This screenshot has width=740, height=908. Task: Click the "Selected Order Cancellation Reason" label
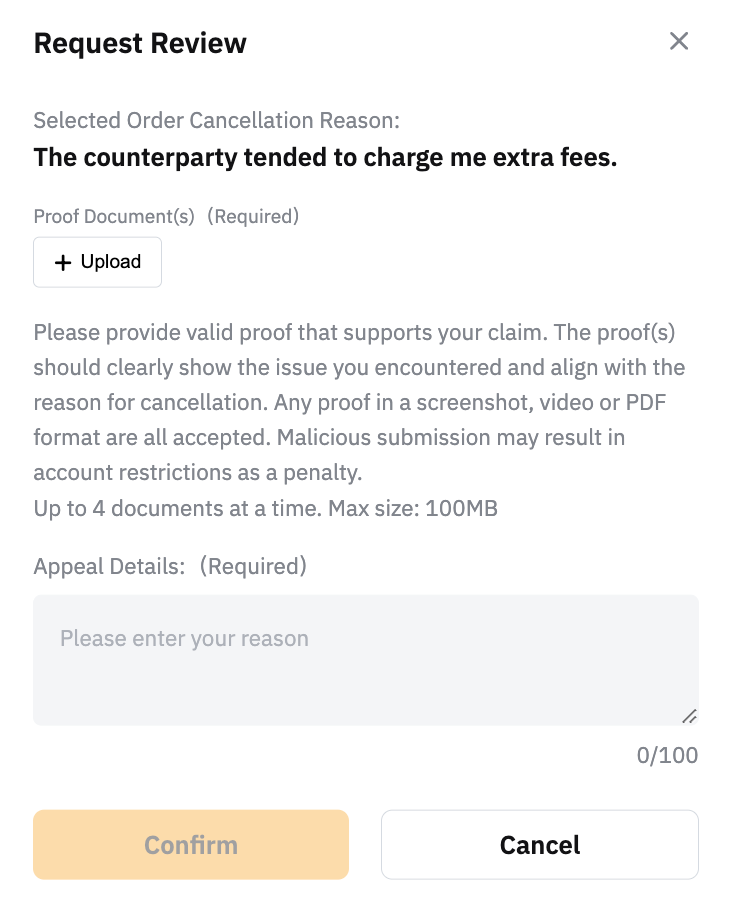point(216,121)
